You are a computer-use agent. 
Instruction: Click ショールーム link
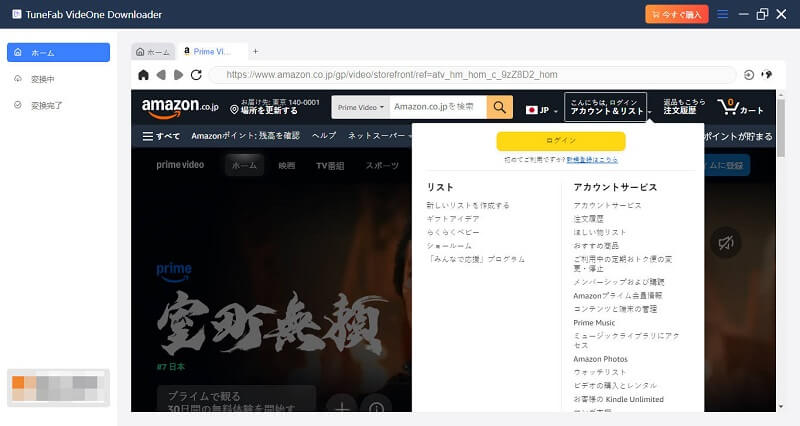(449, 245)
